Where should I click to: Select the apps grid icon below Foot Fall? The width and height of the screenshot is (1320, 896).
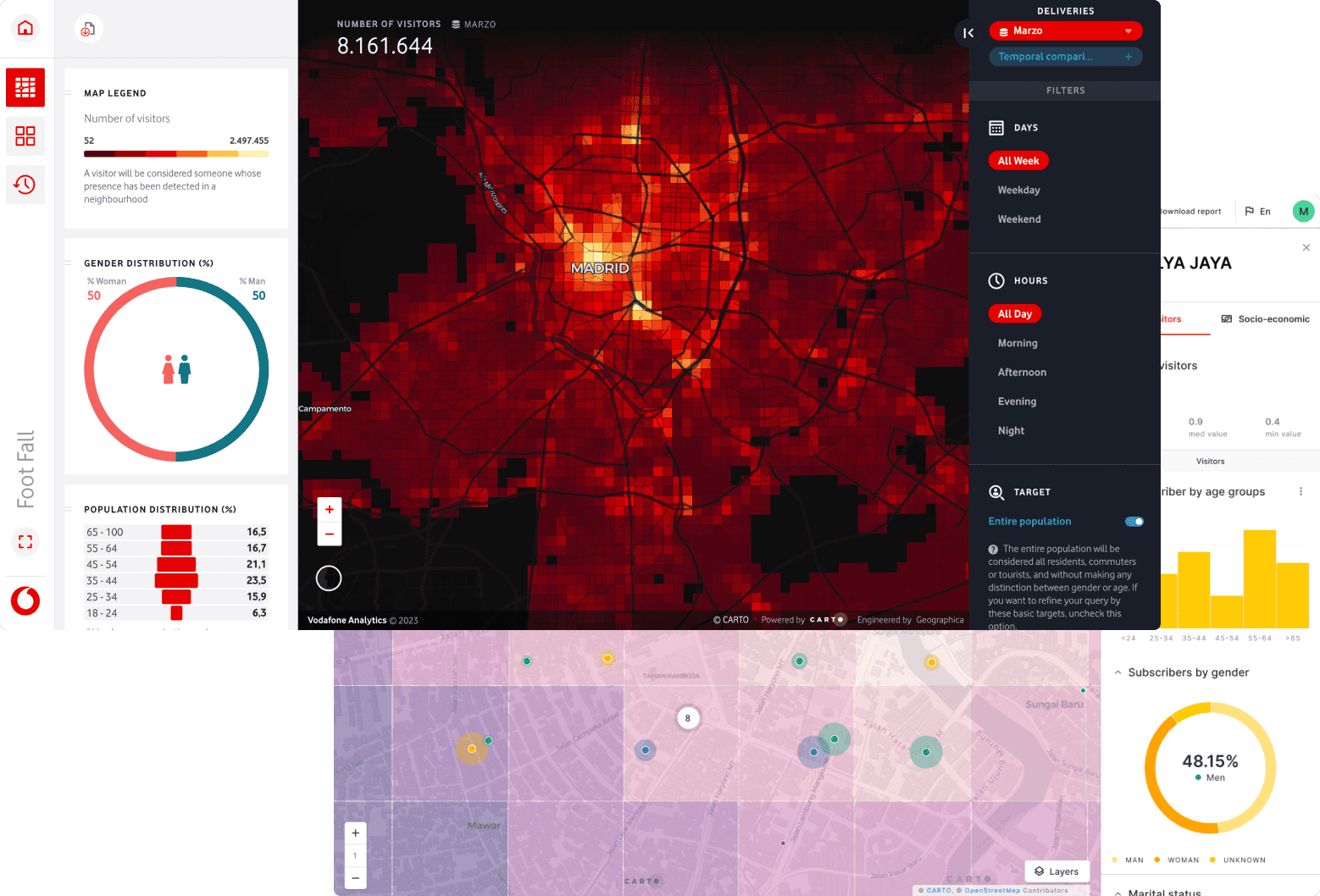point(25,136)
